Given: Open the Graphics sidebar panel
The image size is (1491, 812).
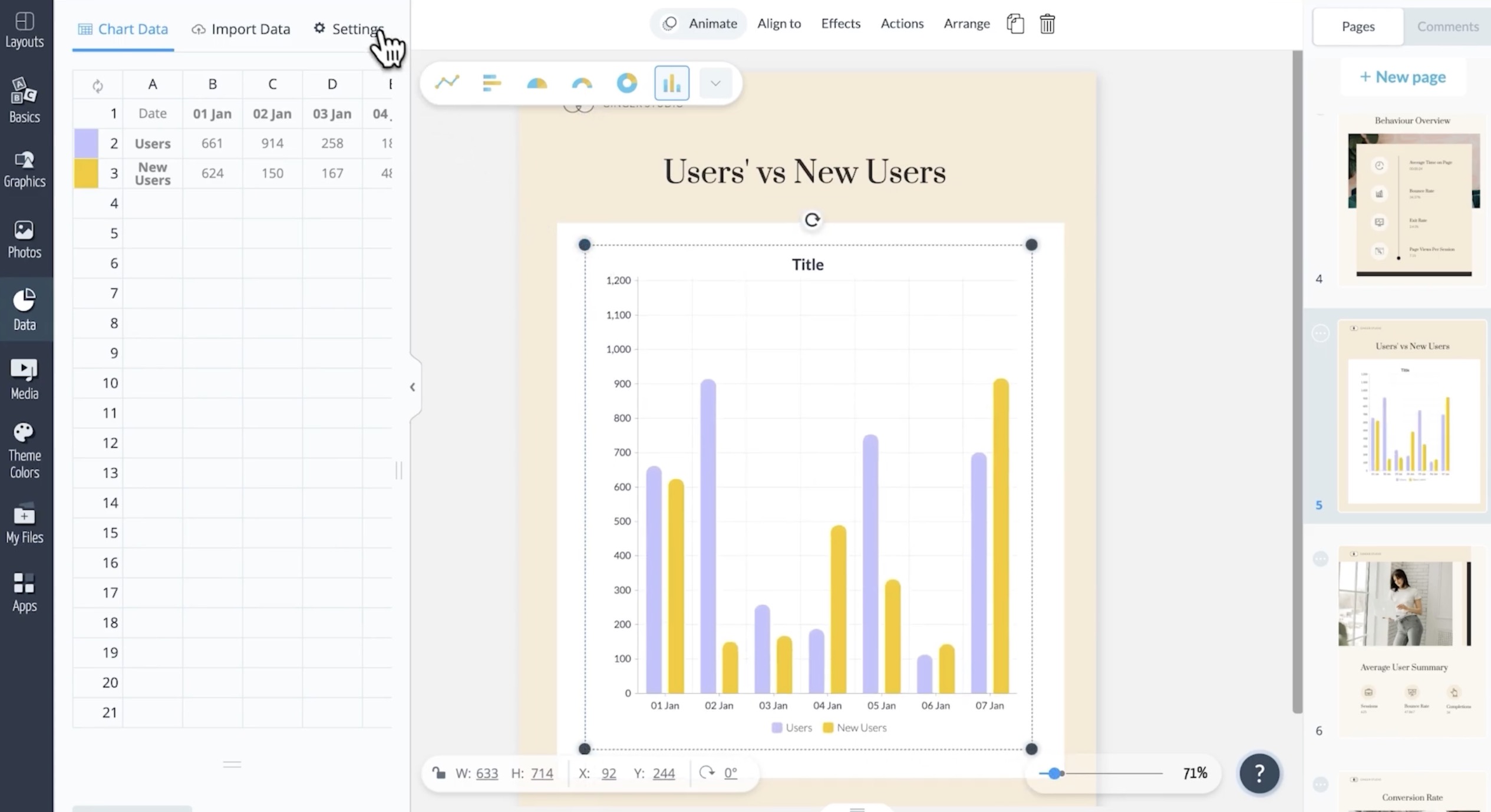Looking at the screenshot, I should click(x=24, y=169).
